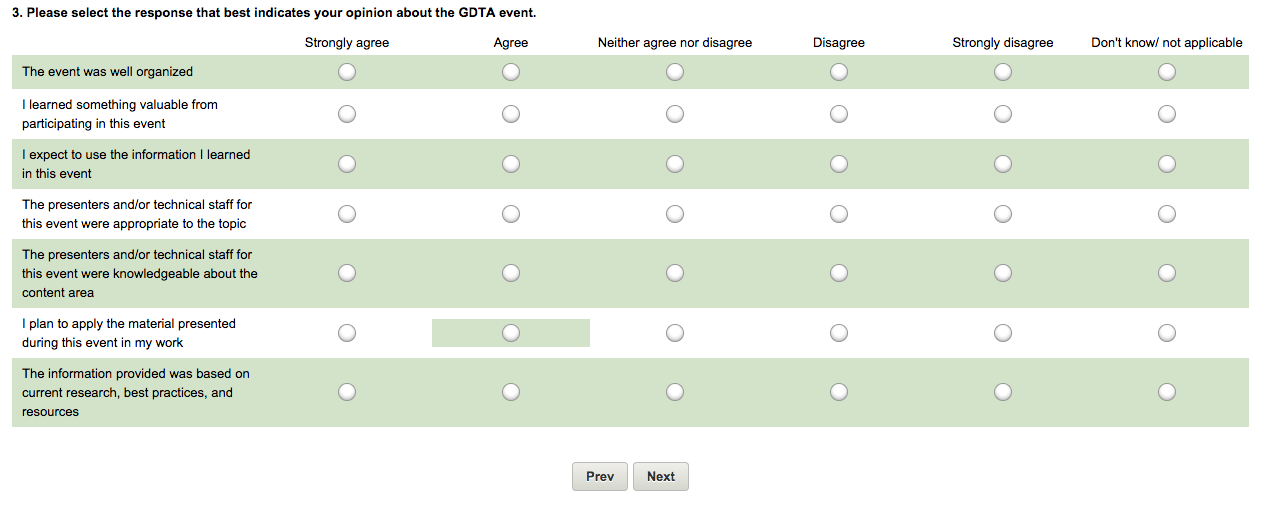The width and height of the screenshot is (1264, 520).
Task: Choose Agree for plan to apply material
Action: click(511, 333)
